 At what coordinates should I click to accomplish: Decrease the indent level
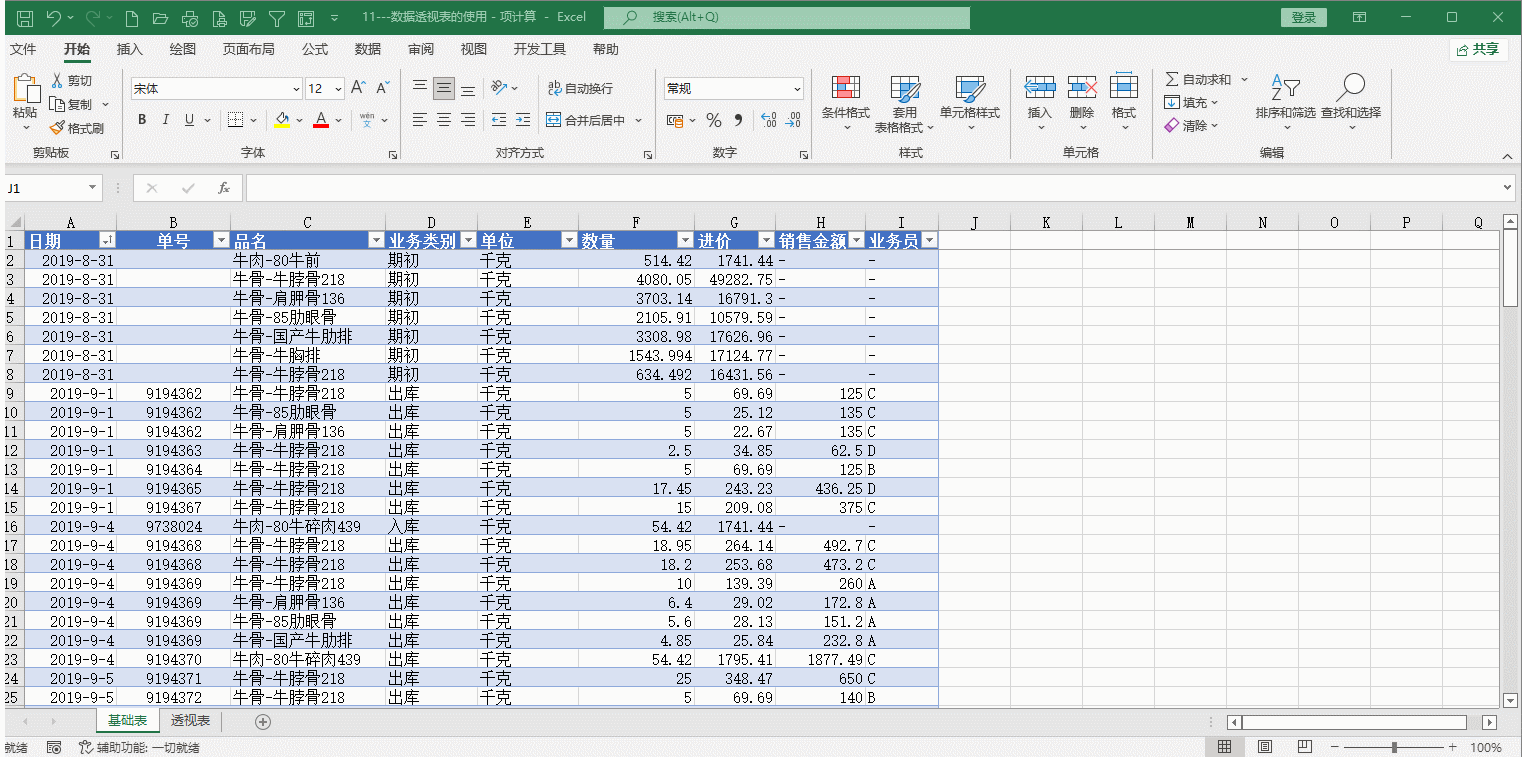[498, 120]
